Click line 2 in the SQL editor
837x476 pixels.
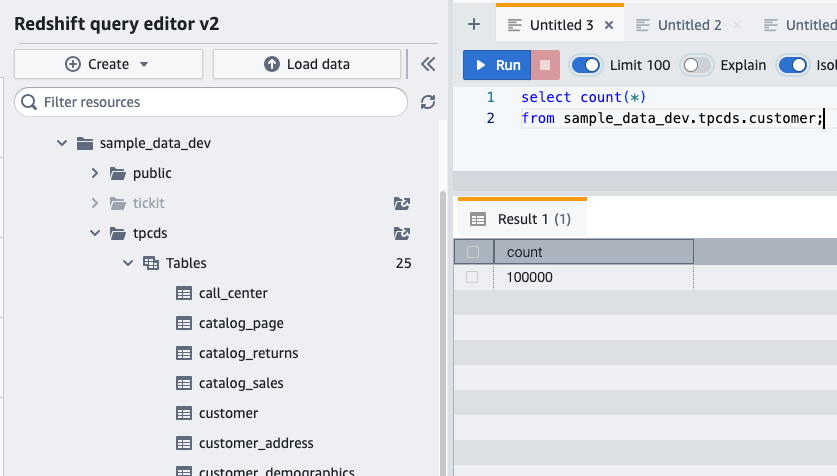pyautogui.click(x=672, y=118)
